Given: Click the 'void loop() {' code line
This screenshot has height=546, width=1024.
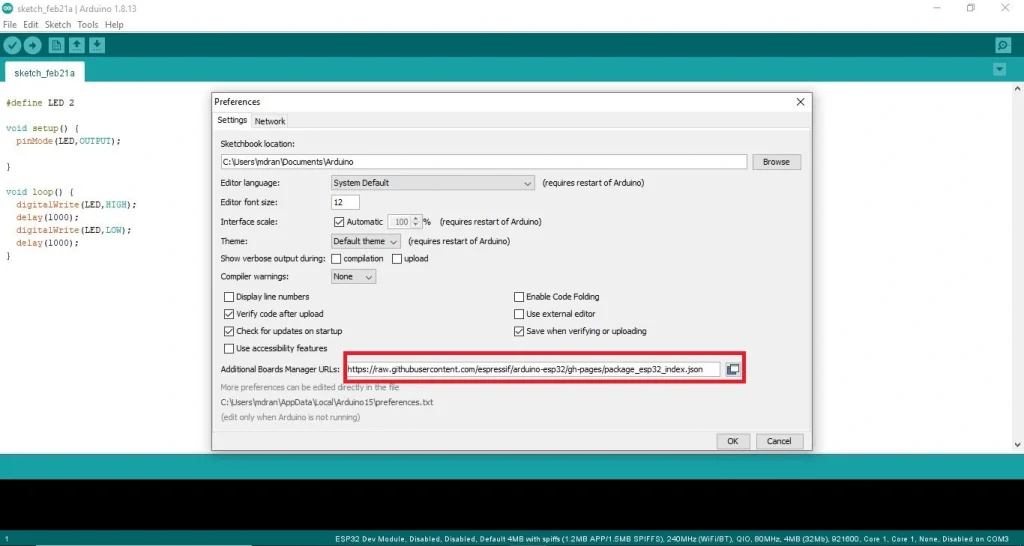Looking at the screenshot, I should 40,192.
